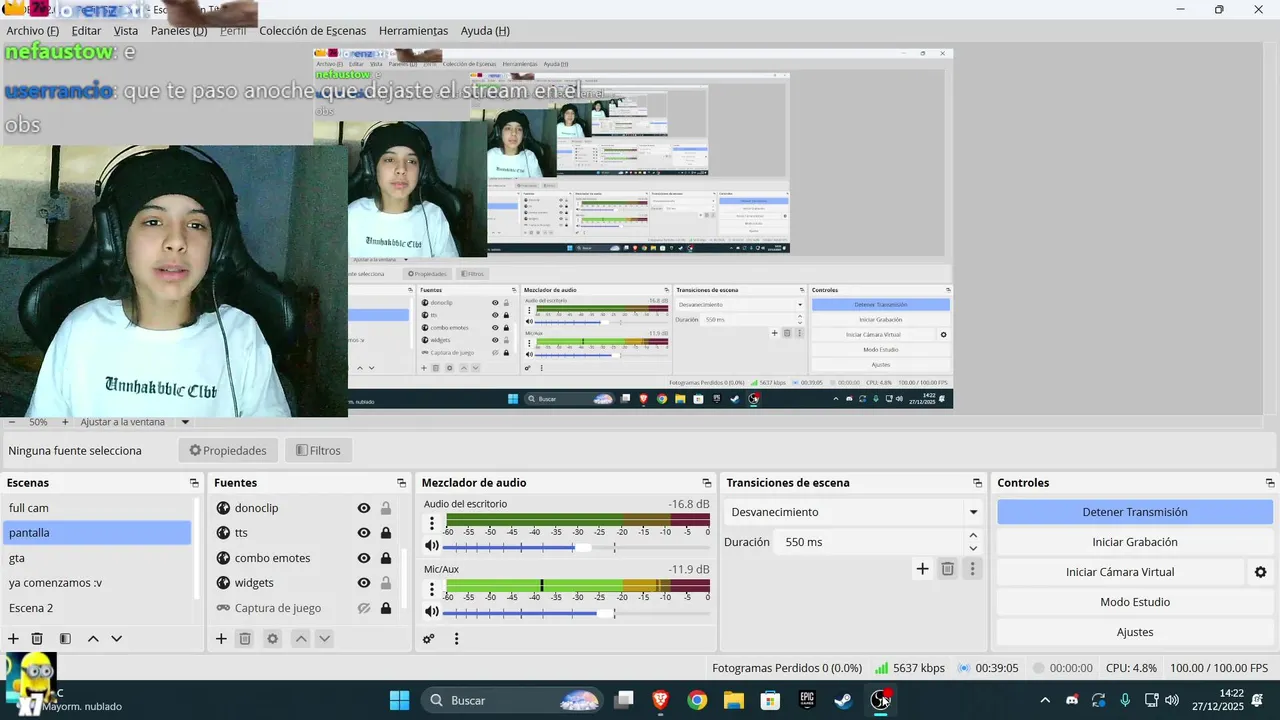Undock the Escenas panel
Image resolution: width=1280 pixels, height=720 pixels.
point(194,483)
